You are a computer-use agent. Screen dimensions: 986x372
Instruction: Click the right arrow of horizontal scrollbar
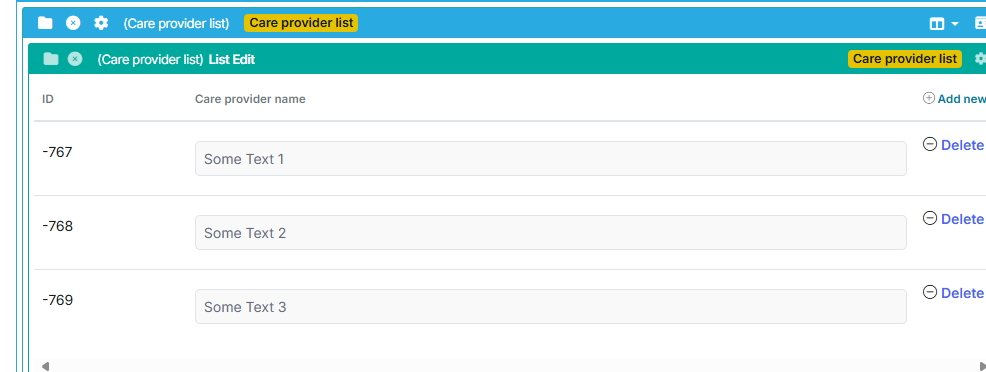(x=982, y=366)
